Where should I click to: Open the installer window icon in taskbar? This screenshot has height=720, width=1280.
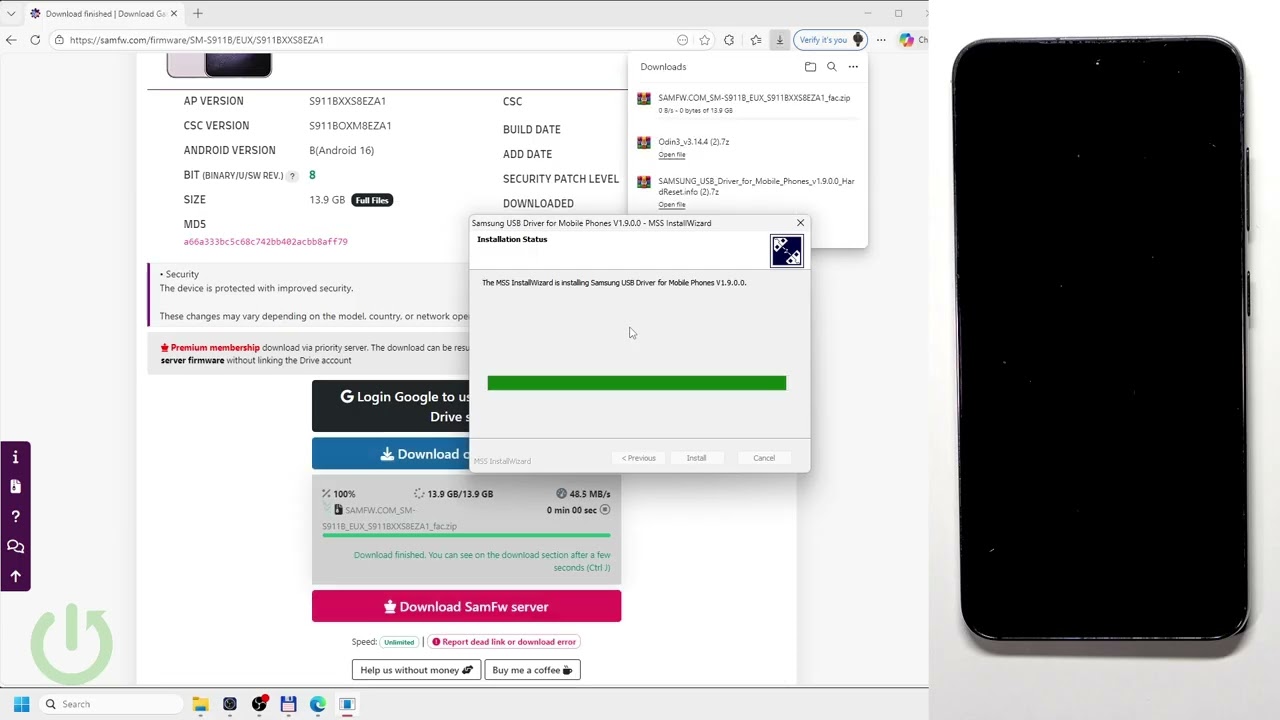point(347,704)
